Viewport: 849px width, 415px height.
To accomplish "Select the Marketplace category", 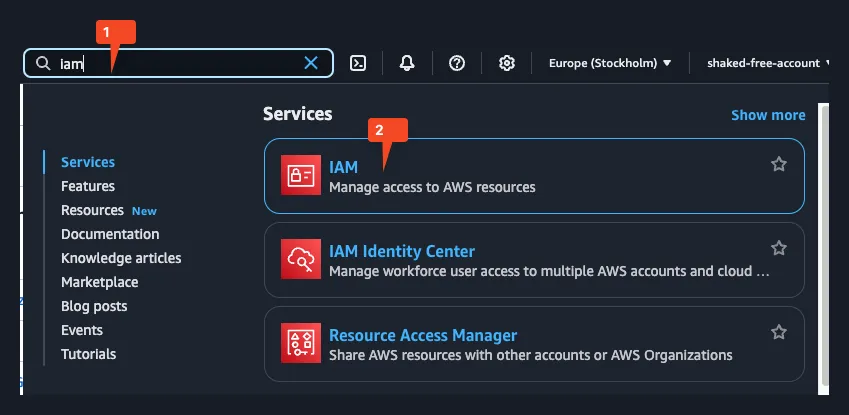I will point(100,282).
